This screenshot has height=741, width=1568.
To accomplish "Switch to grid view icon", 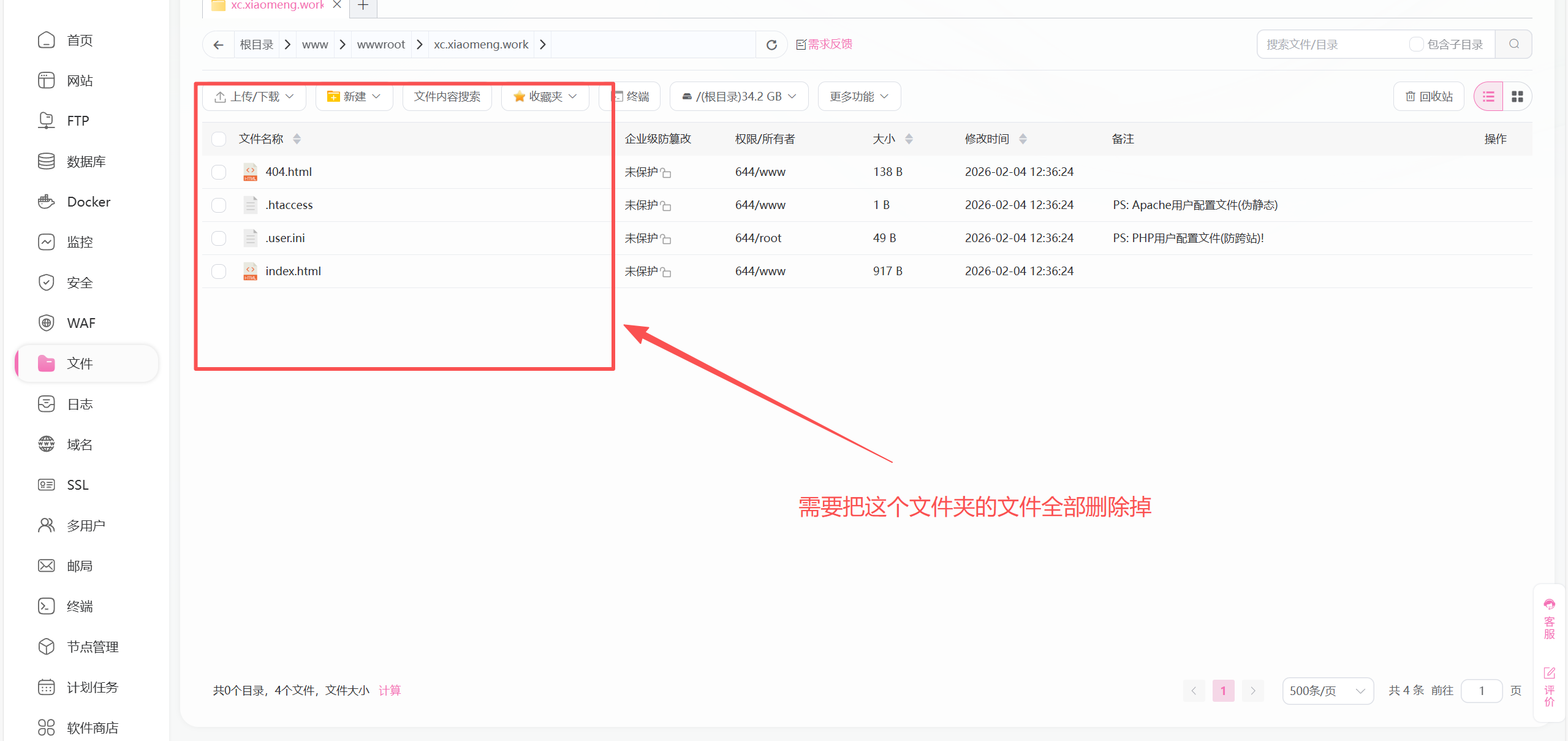I will (x=1517, y=97).
